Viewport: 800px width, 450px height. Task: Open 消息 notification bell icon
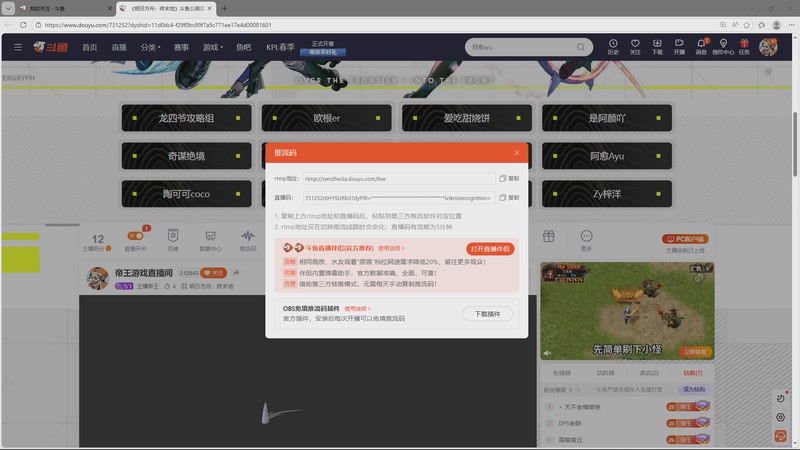(x=702, y=46)
